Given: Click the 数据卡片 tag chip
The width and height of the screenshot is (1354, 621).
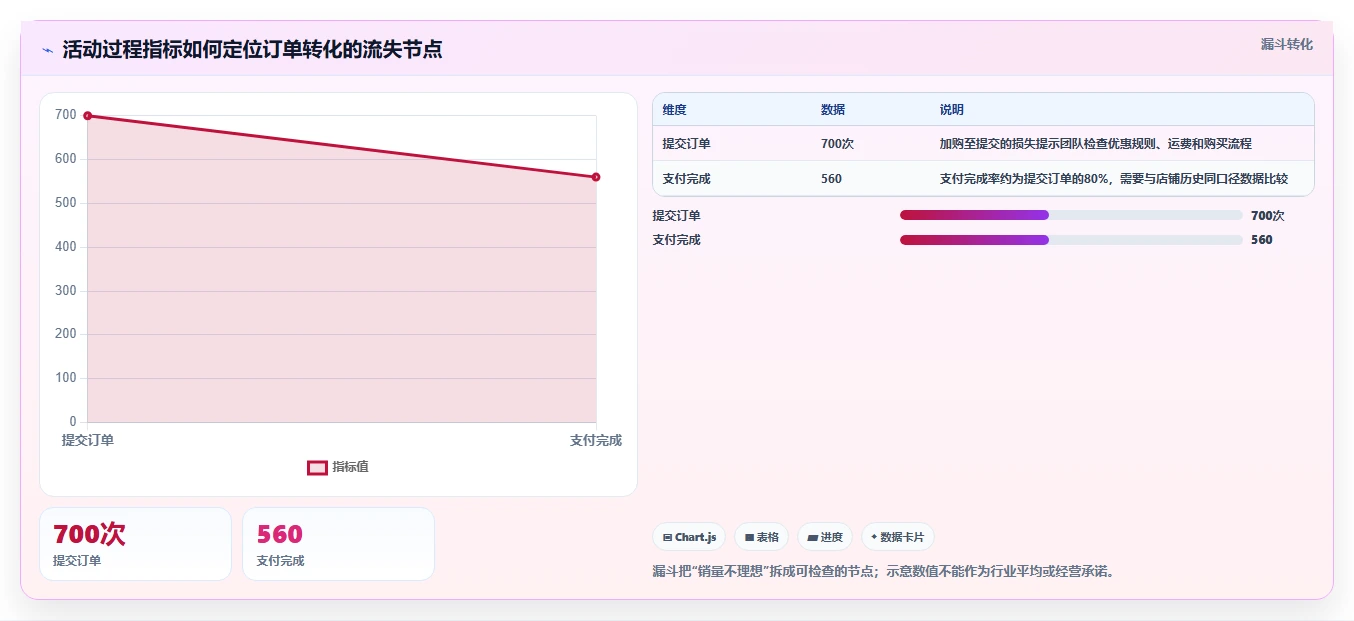Looking at the screenshot, I should 897,537.
